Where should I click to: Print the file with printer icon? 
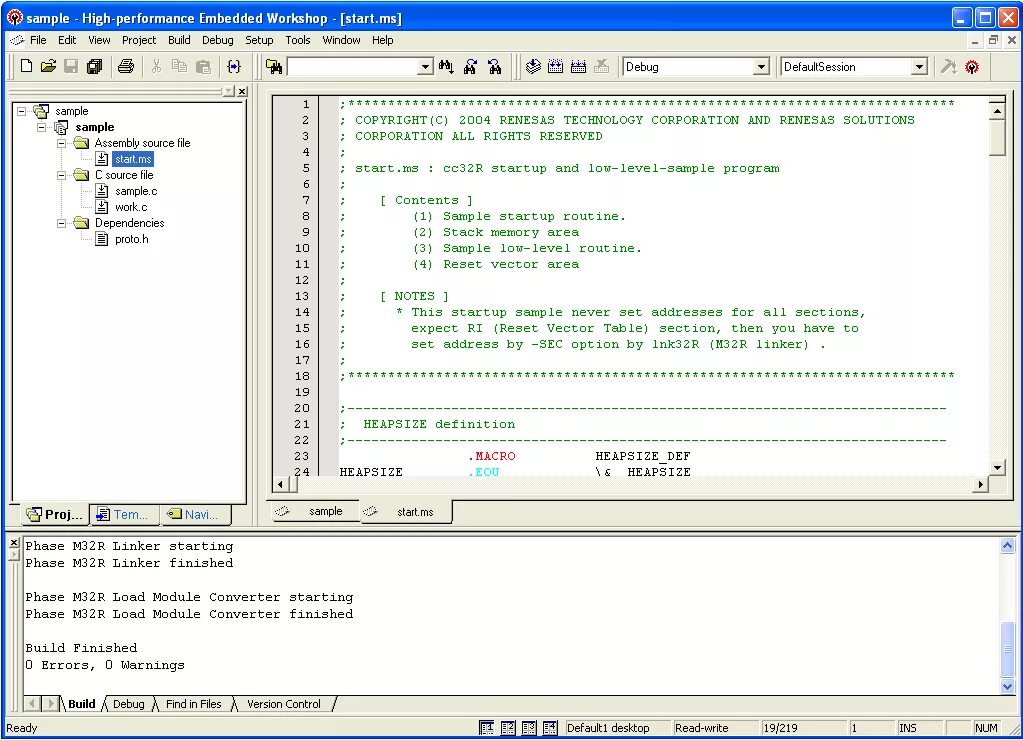(x=126, y=66)
